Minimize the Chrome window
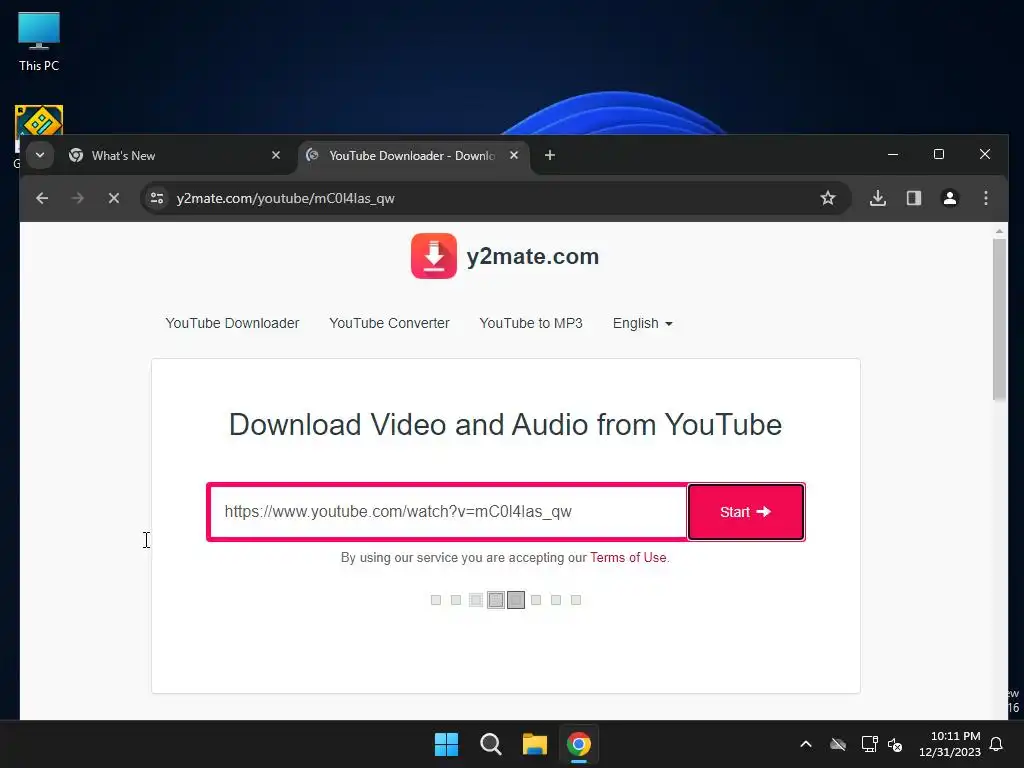The height and width of the screenshot is (768, 1024). coord(893,155)
